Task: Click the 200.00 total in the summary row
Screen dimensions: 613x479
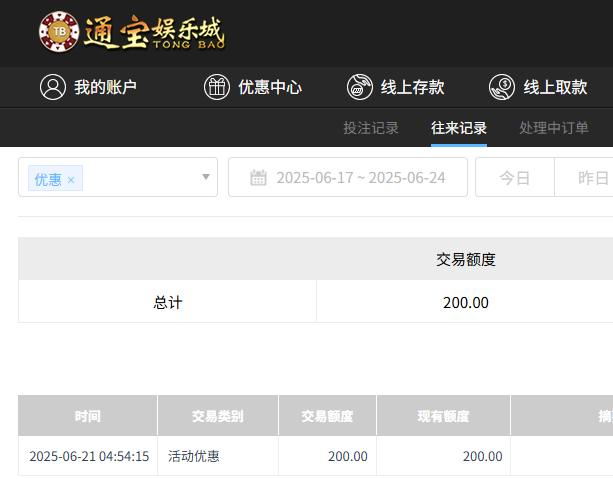Action: click(466, 303)
